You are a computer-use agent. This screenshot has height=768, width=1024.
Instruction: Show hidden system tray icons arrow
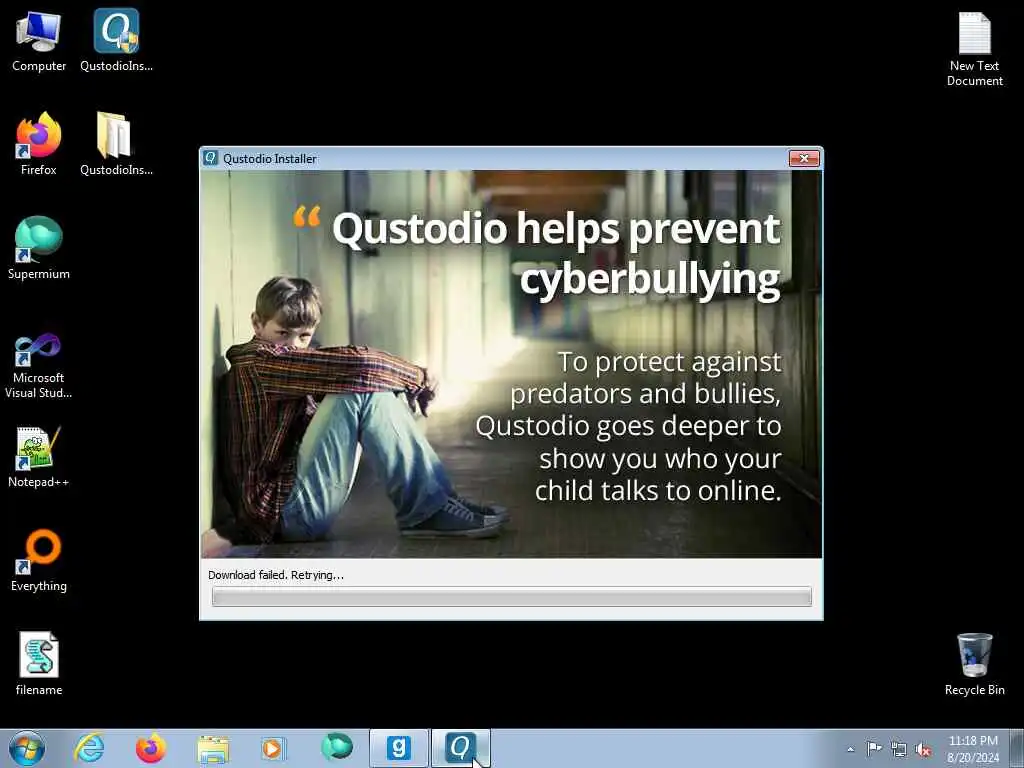[850, 749]
